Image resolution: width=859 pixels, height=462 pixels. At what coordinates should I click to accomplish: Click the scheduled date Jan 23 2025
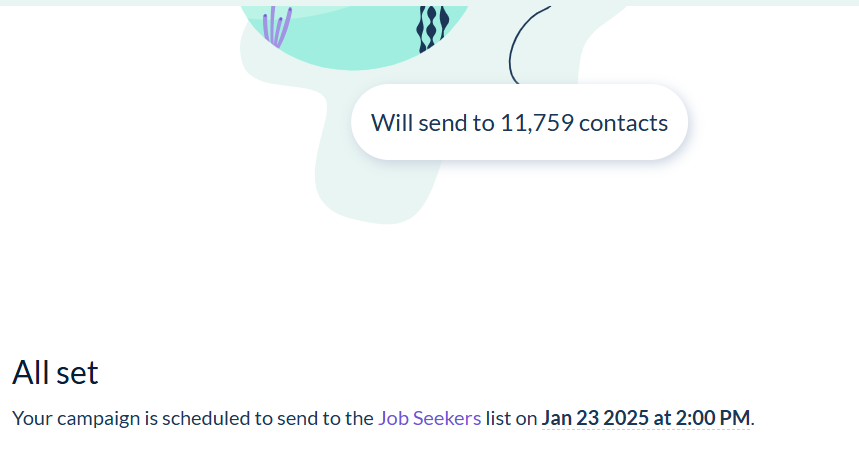pos(596,418)
